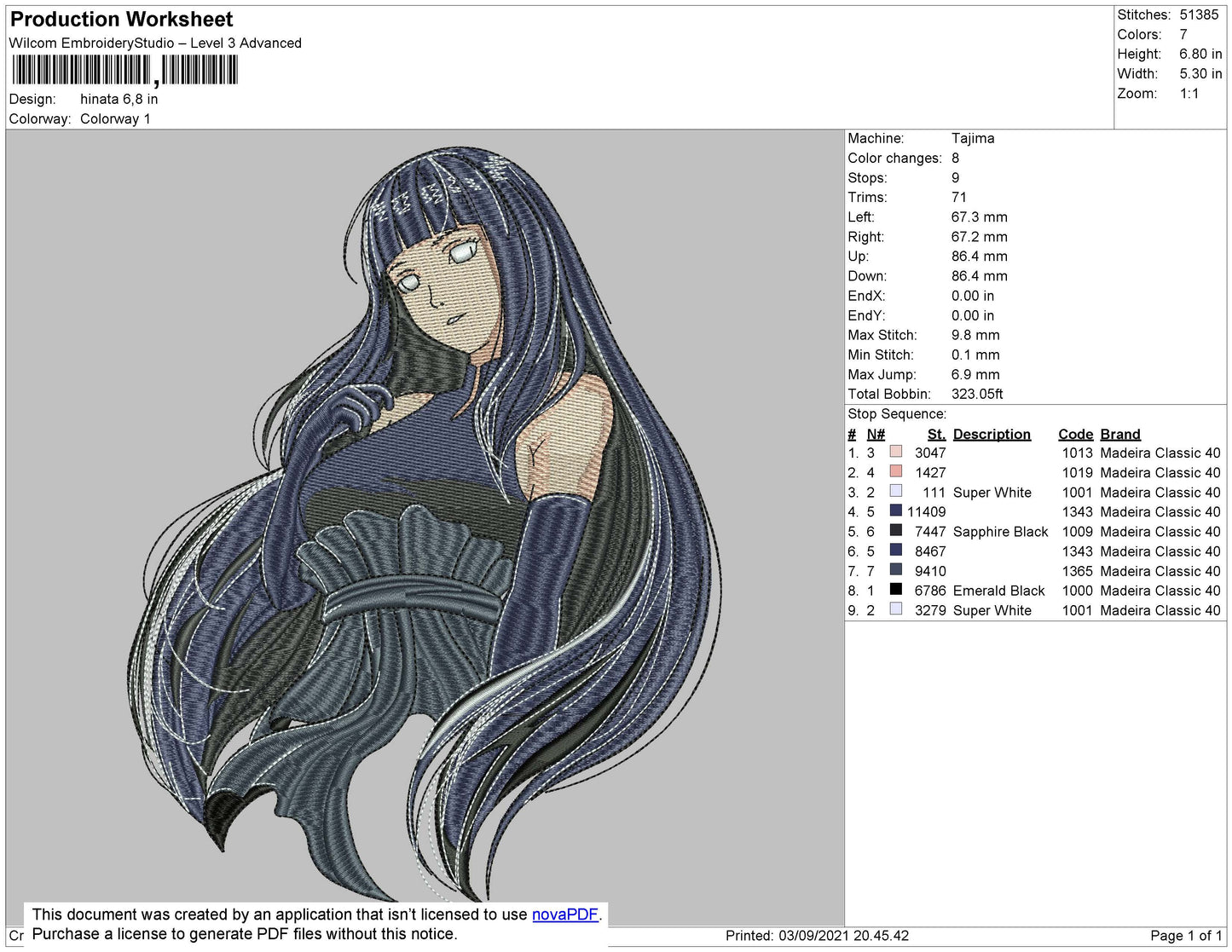Click the 'Color changes:' label
Image resolution: width=1232 pixels, height=952 pixels.
(894, 158)
